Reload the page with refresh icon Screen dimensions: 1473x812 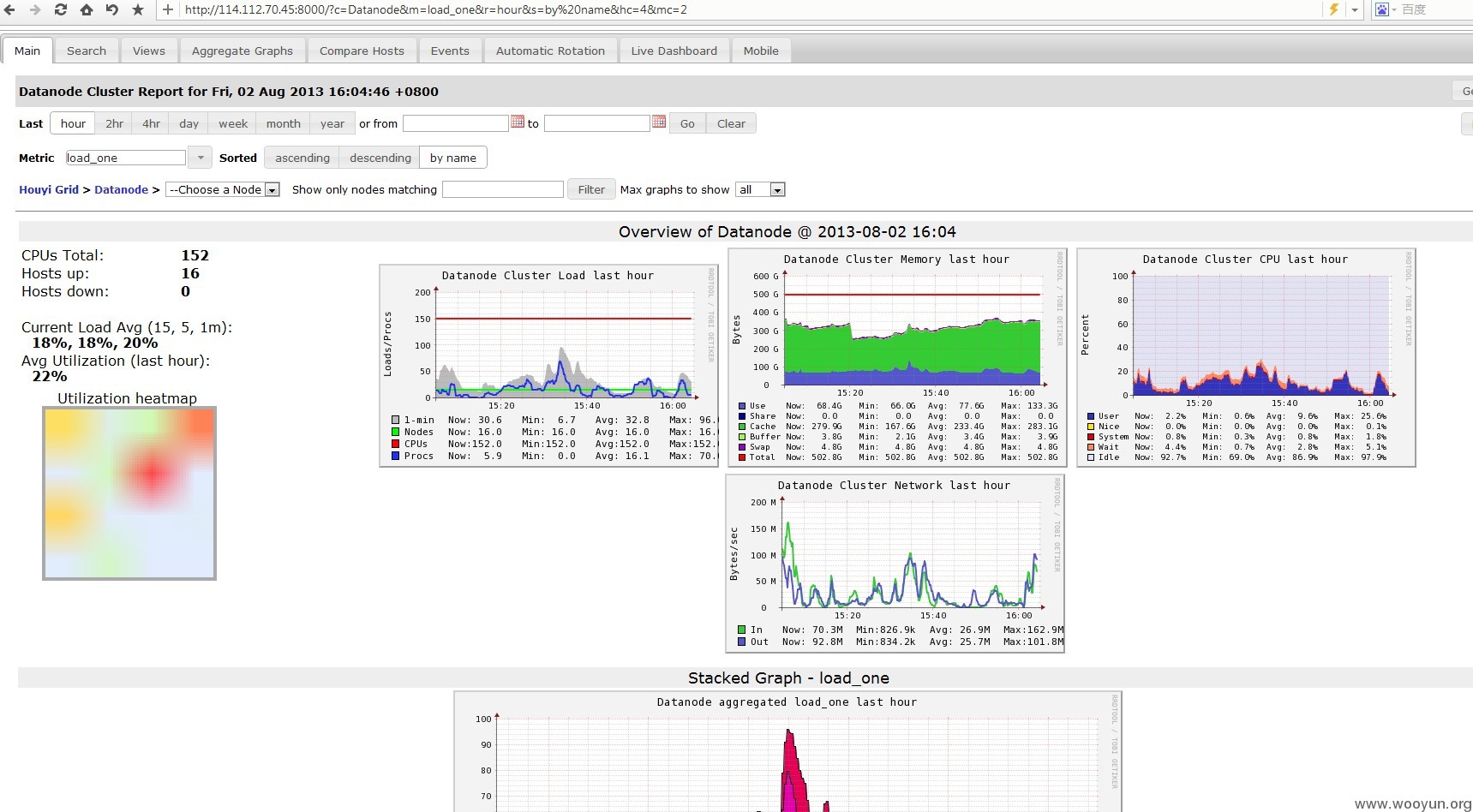point(61,9)
